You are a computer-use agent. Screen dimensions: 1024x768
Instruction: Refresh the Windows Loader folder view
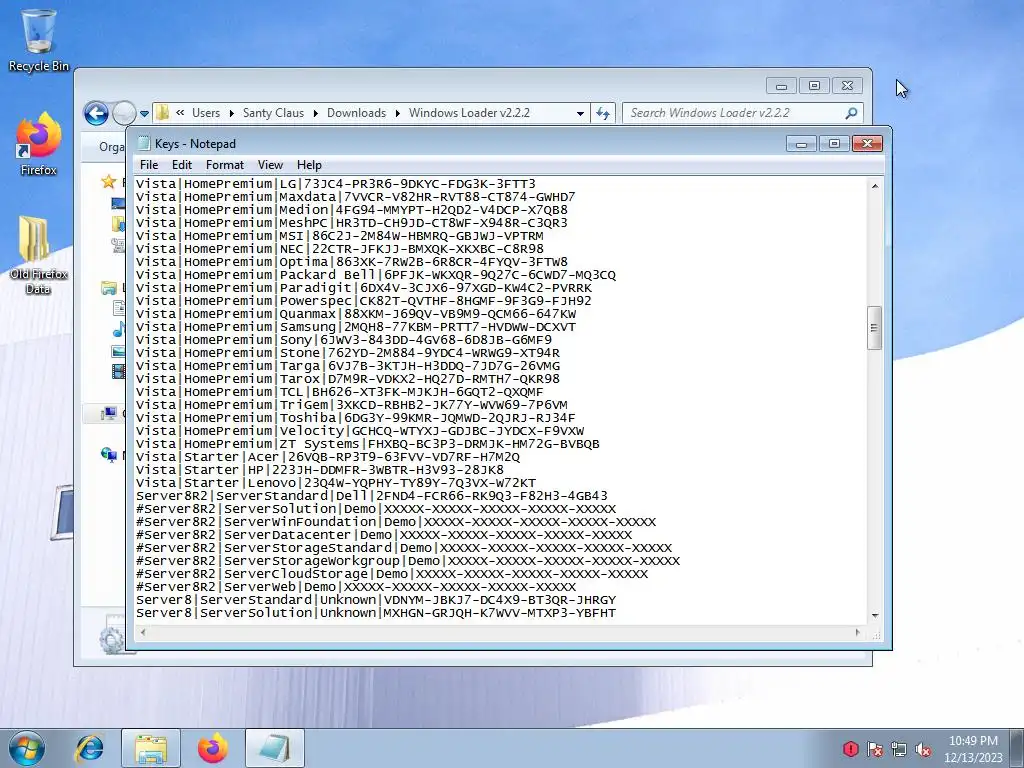(603, 113)
